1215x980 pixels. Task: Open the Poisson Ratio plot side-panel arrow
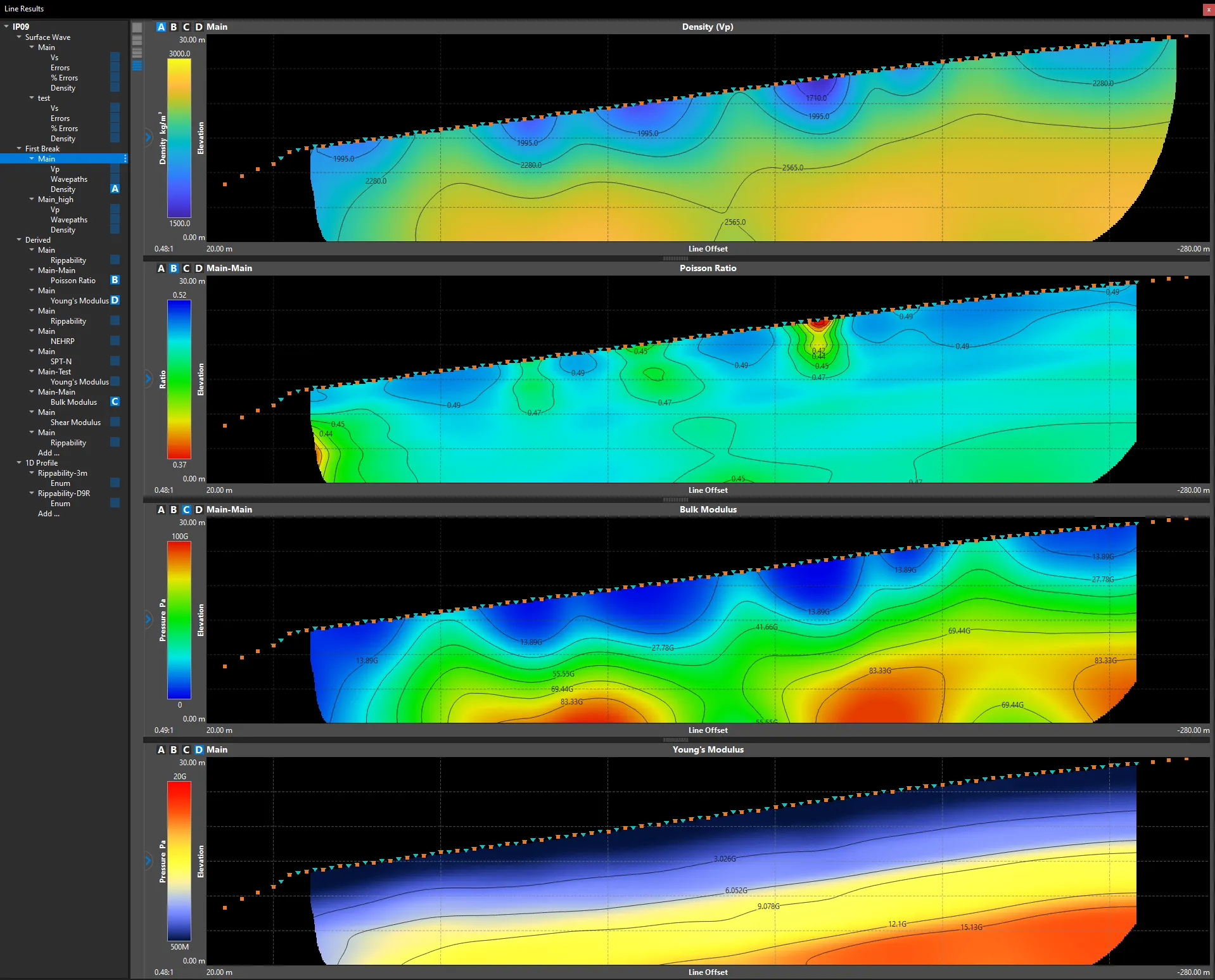(x=148, y=379)
